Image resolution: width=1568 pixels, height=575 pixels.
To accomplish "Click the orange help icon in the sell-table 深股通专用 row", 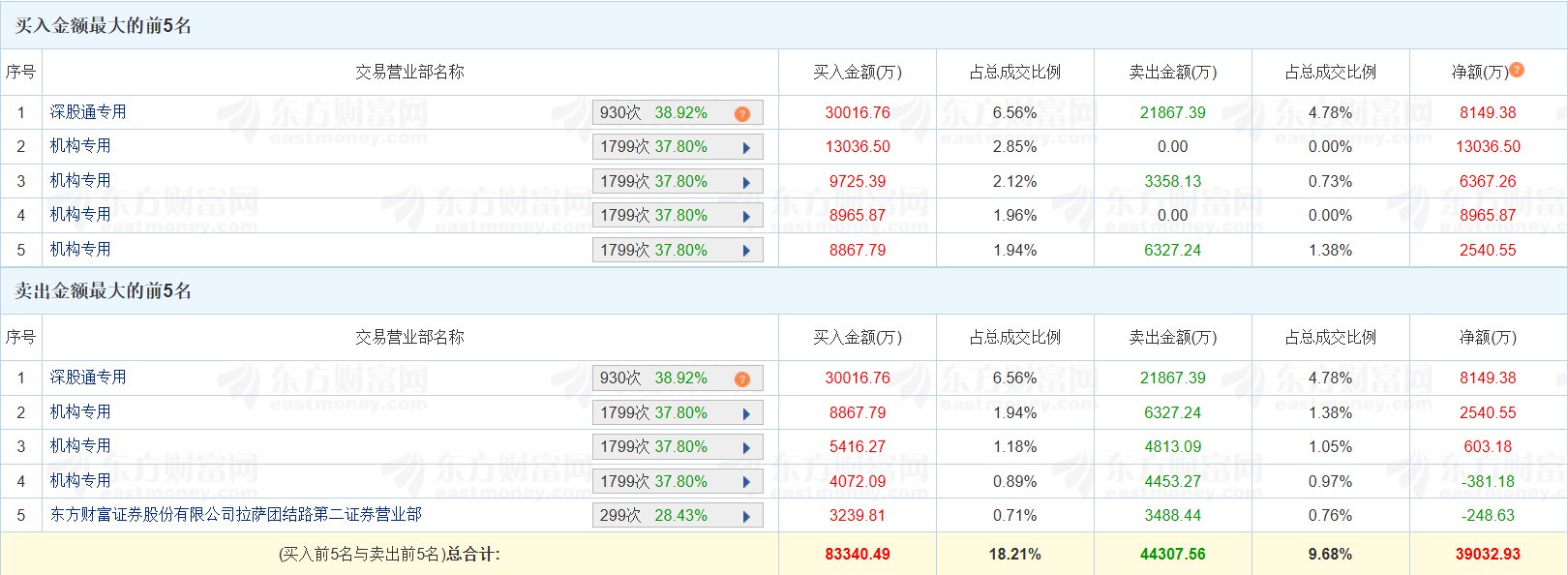I will coord(742,379).
